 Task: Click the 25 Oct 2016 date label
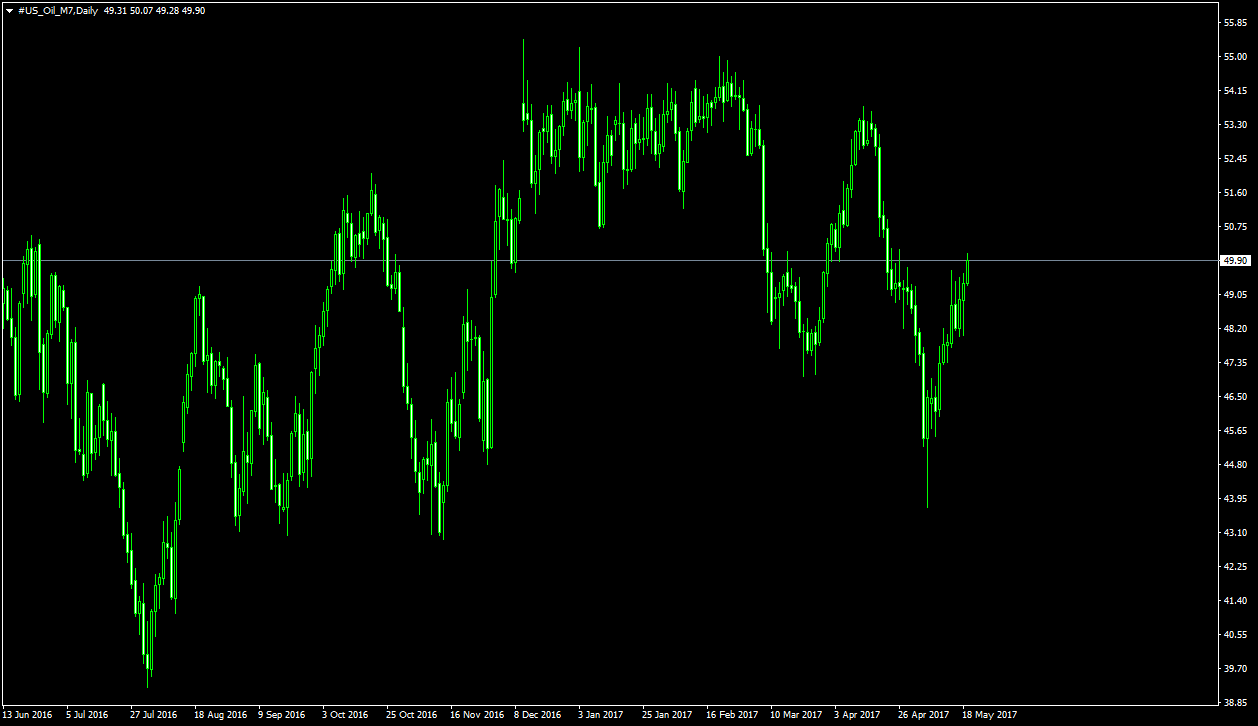click(x=412, y=715)
